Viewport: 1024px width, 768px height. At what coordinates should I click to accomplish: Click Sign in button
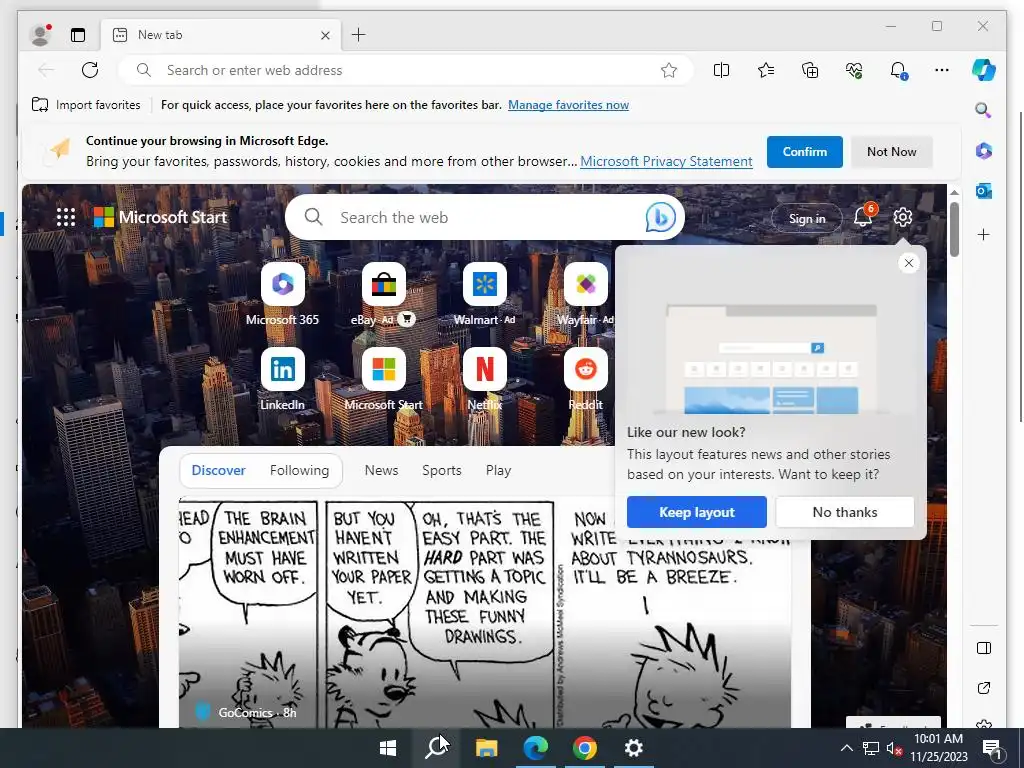807,219
